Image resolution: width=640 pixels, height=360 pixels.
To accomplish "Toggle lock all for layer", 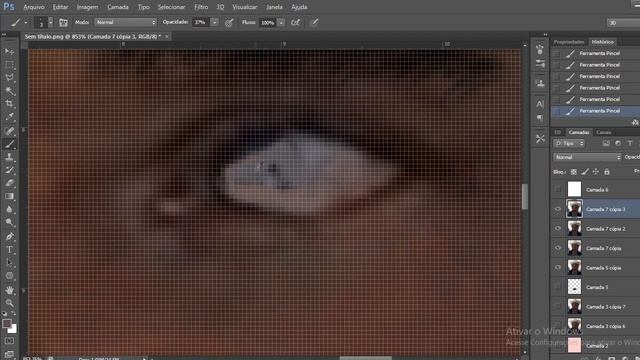I will [x=607, y=172].
